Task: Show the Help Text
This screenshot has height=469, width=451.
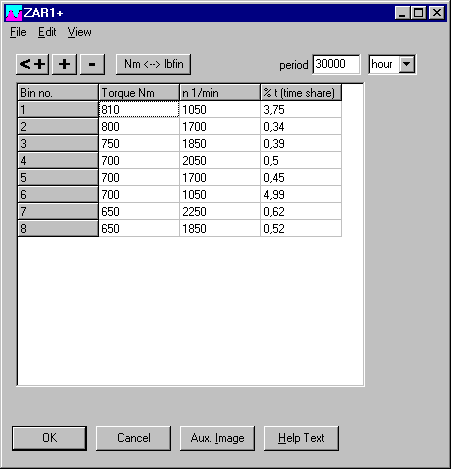Action: point(301,438)
